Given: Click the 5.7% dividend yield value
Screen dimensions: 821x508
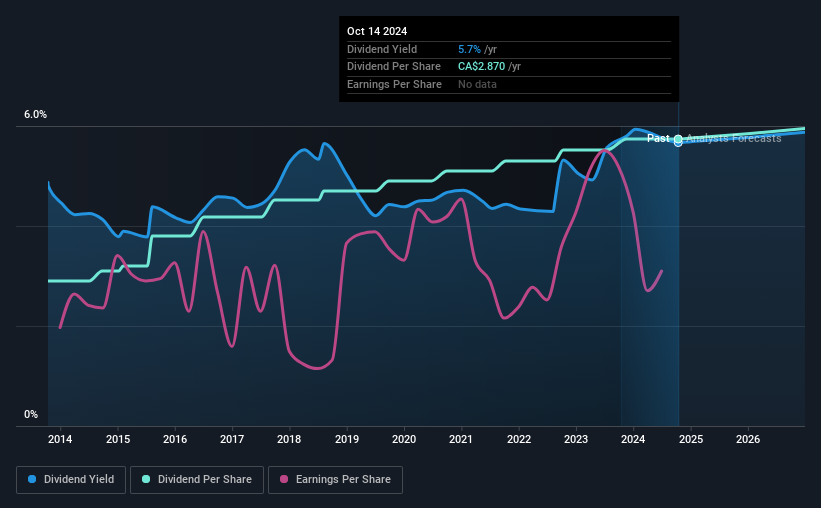Looking at the screenshot, I should point(469,49).
